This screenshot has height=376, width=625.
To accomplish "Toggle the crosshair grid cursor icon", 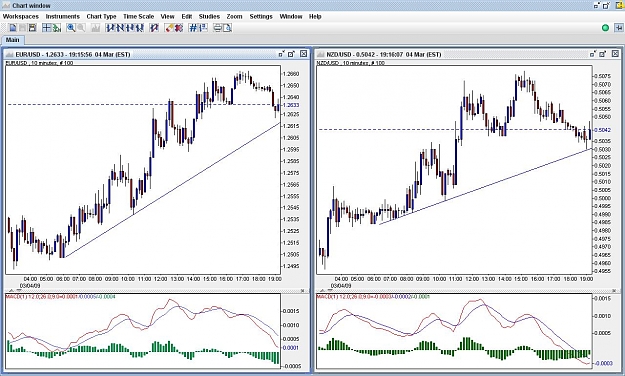I will 47,28.
